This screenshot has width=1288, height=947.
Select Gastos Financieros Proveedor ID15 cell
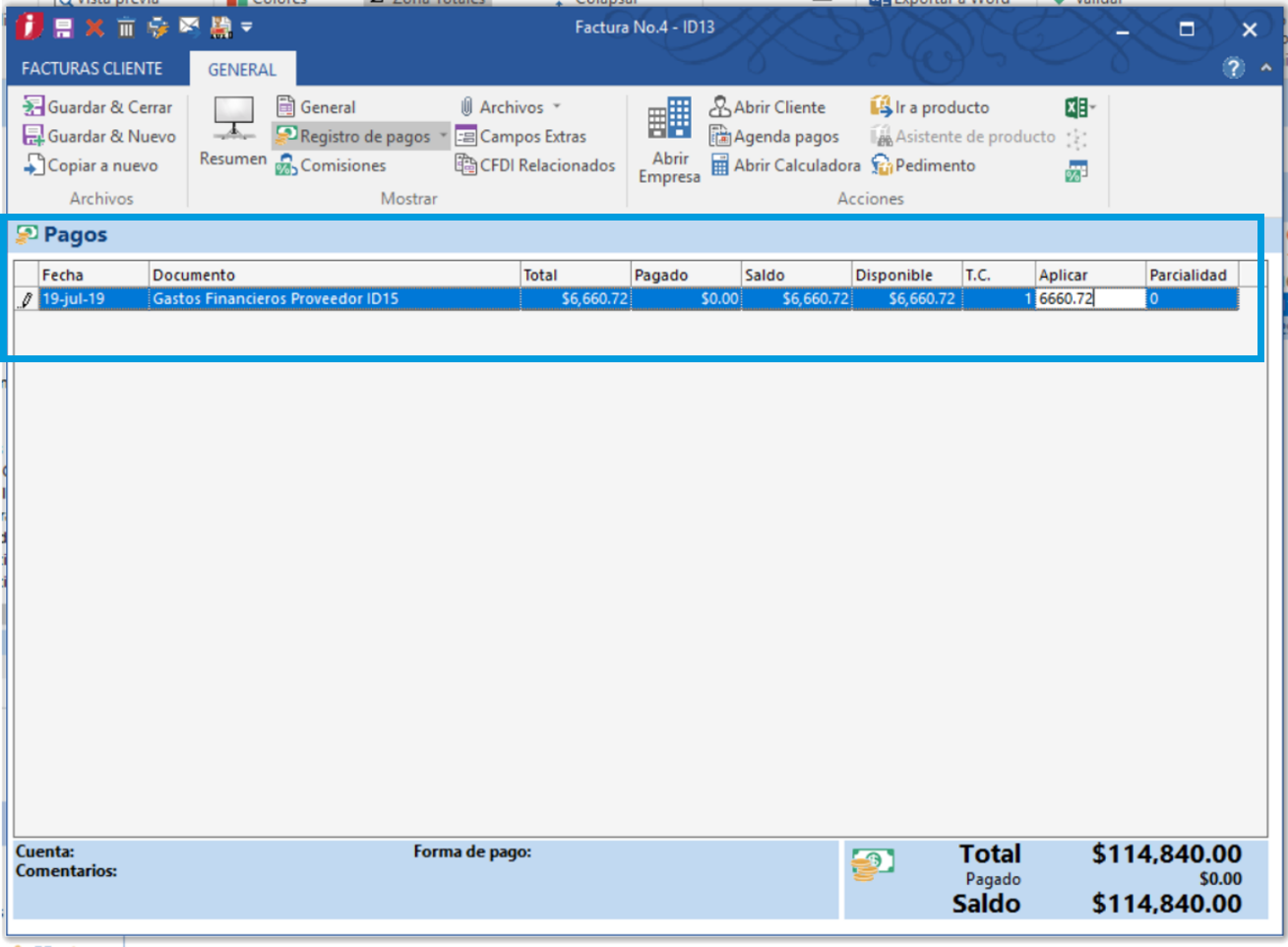click(335, 299)
